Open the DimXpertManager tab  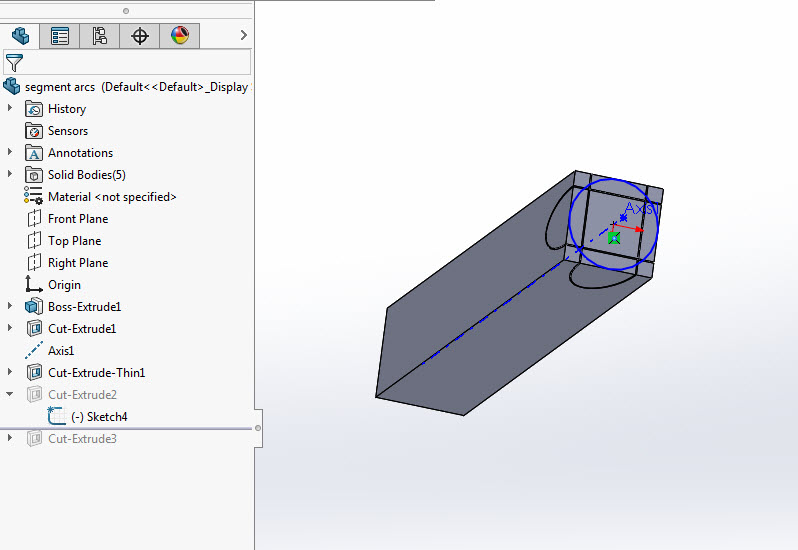[x=140, y=36]
